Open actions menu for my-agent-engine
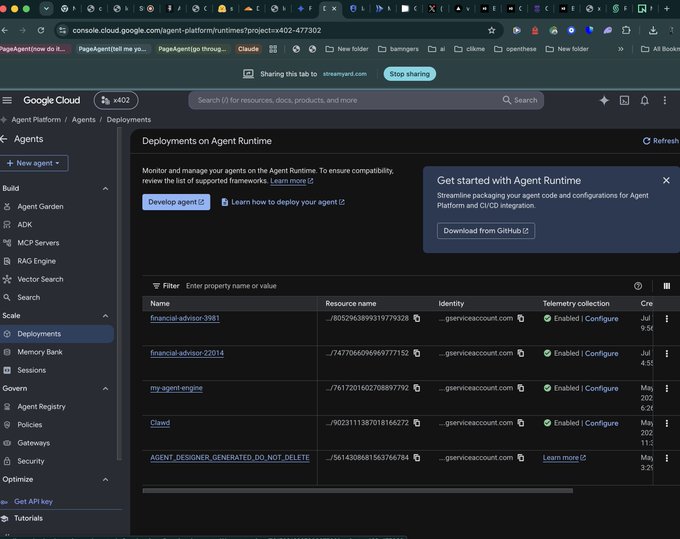Screen dimensions: 680x539 click(x=667, y=388)
